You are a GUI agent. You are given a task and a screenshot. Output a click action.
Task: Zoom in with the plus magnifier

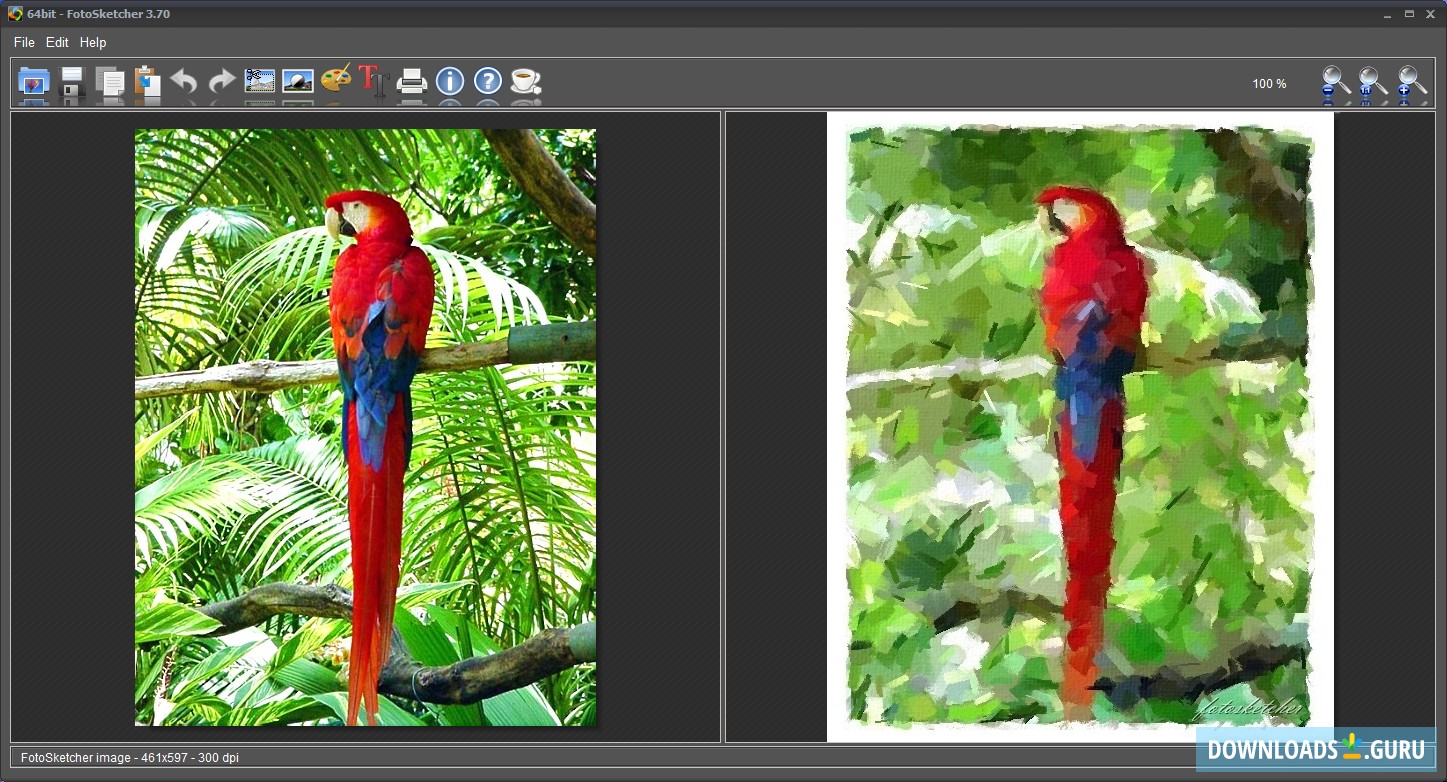(1411, 82)
